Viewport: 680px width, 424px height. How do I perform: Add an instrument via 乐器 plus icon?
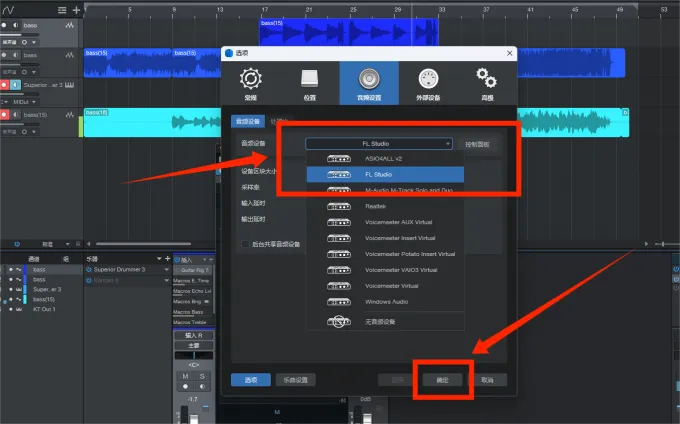click(167, 259)
